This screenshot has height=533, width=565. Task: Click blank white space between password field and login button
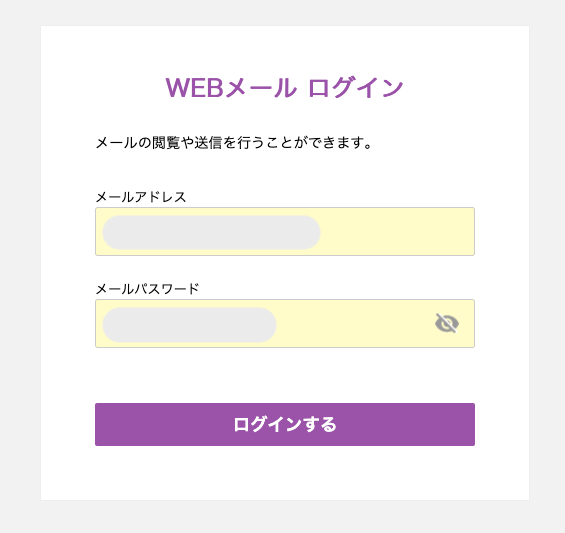pyautogui.click(x=285, y=375)
